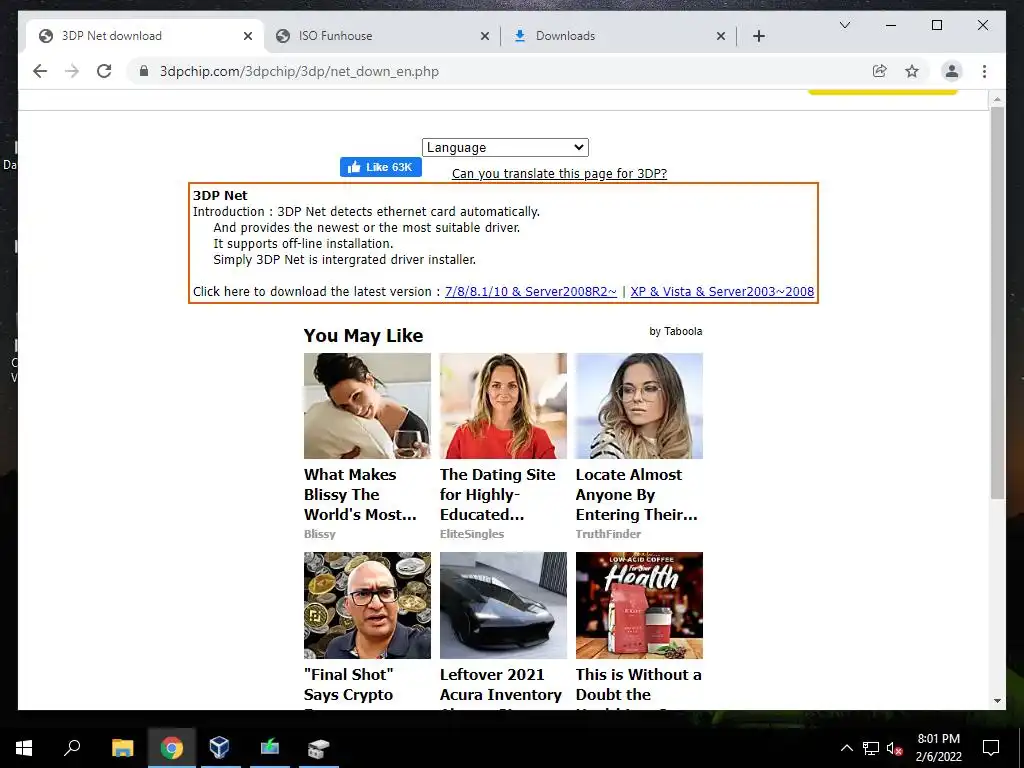
Task: Click the page vertical scrollbar thumb
Action: point(997,303)
